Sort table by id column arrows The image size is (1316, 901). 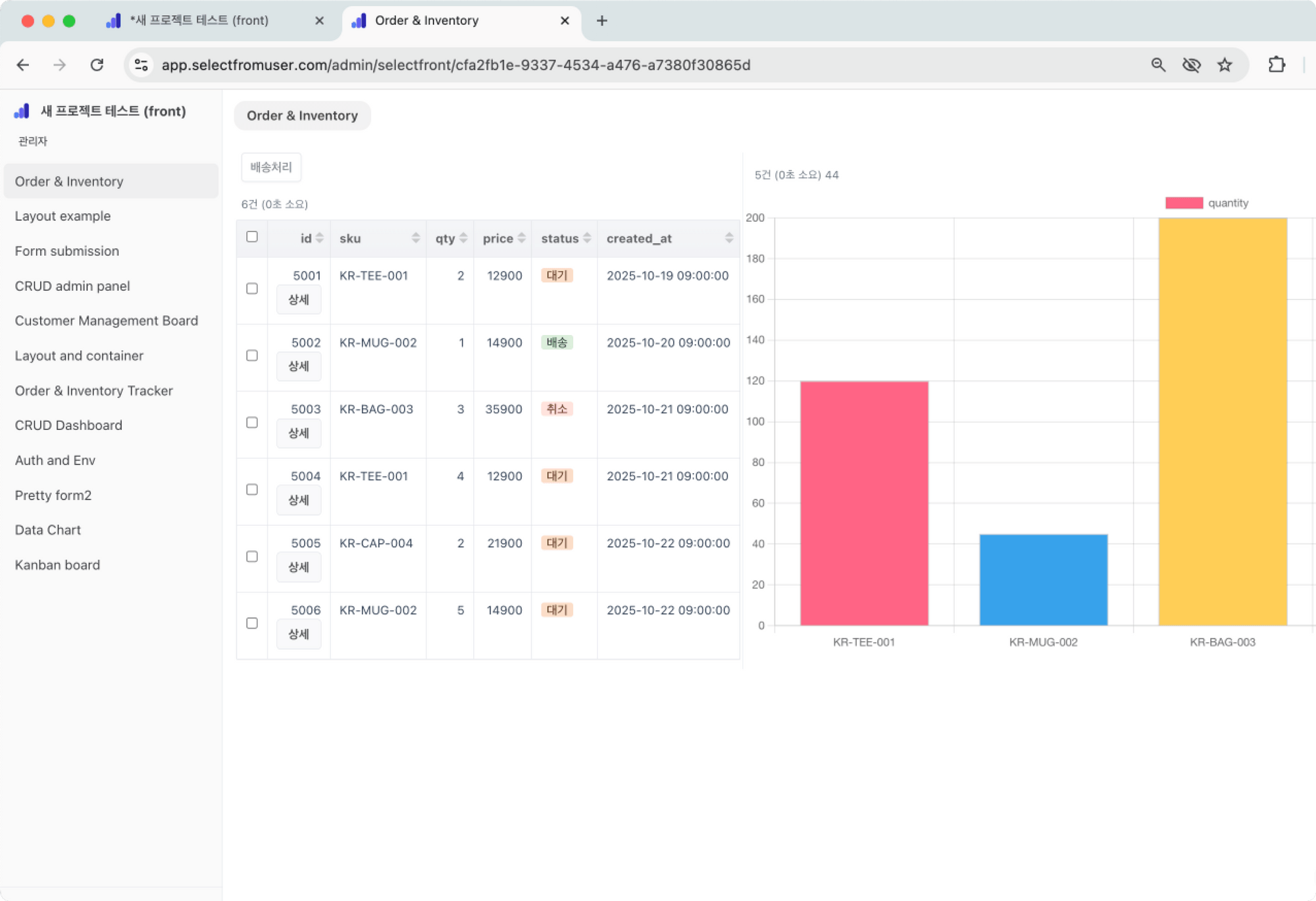click(x=320, y=238)
